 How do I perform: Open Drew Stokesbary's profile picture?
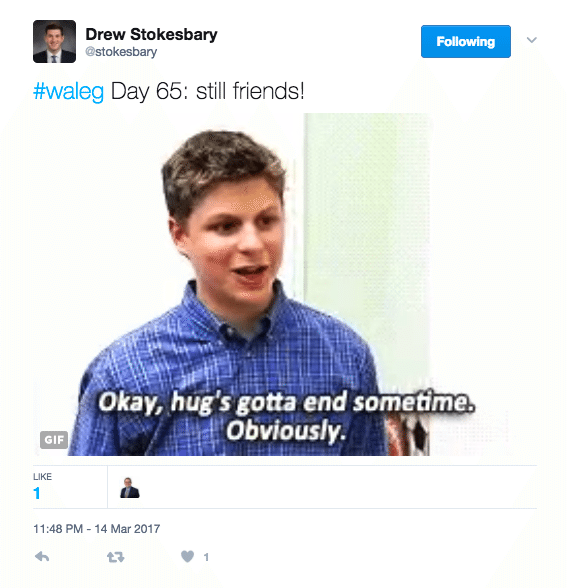tap(54, 41)
